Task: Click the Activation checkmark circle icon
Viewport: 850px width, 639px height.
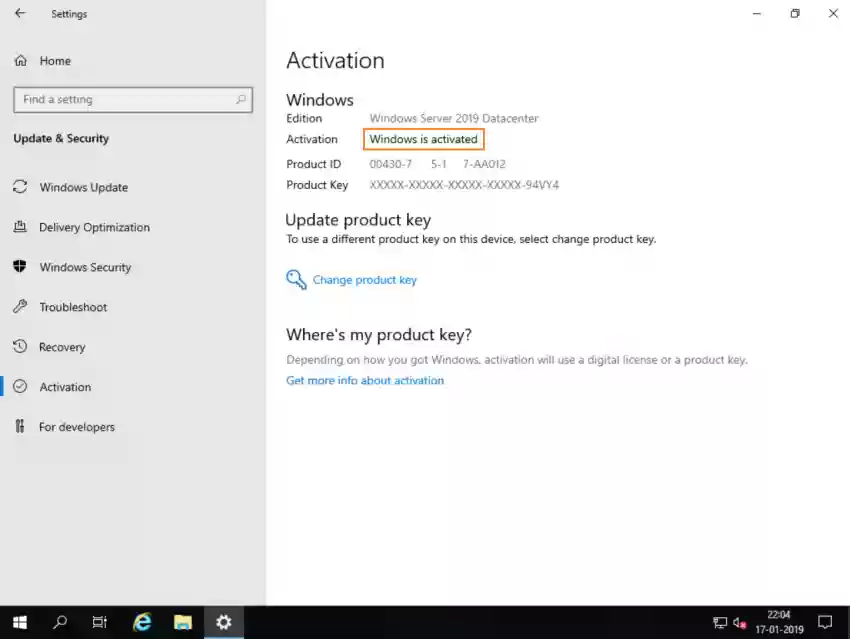Action: [x=20, y=386]
